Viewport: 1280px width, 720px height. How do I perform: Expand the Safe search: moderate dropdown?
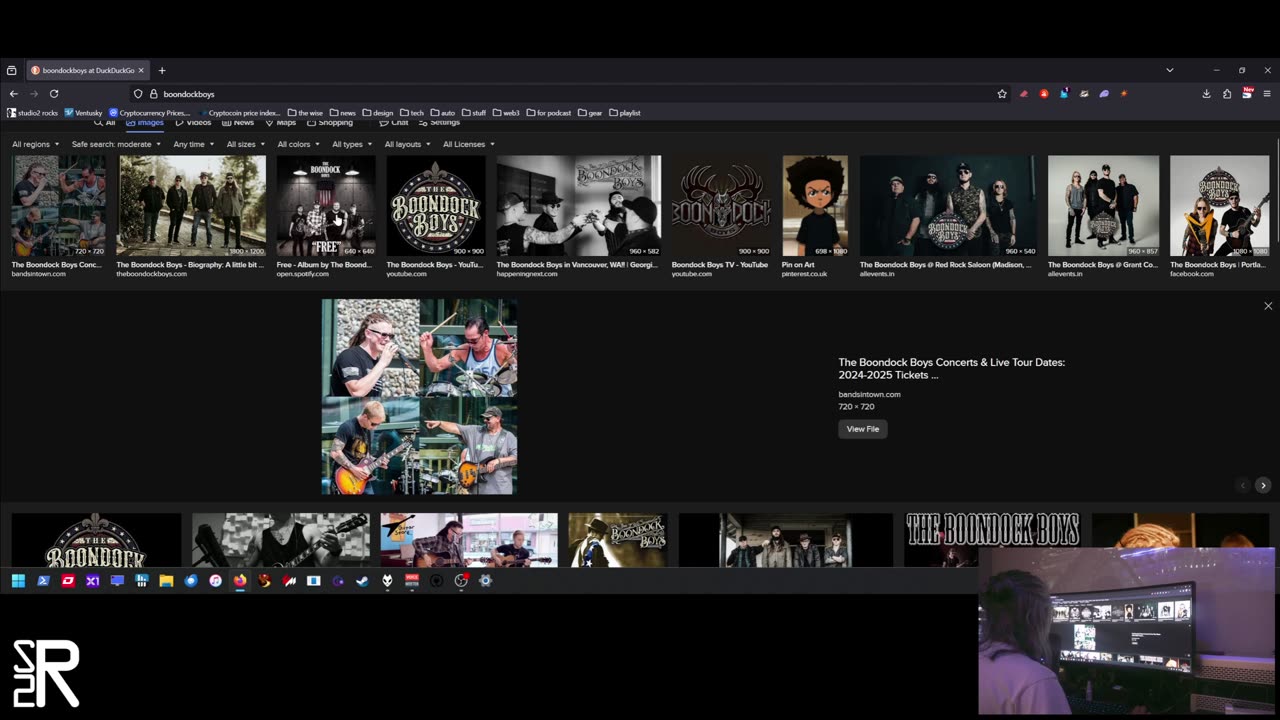click(116, 144)
